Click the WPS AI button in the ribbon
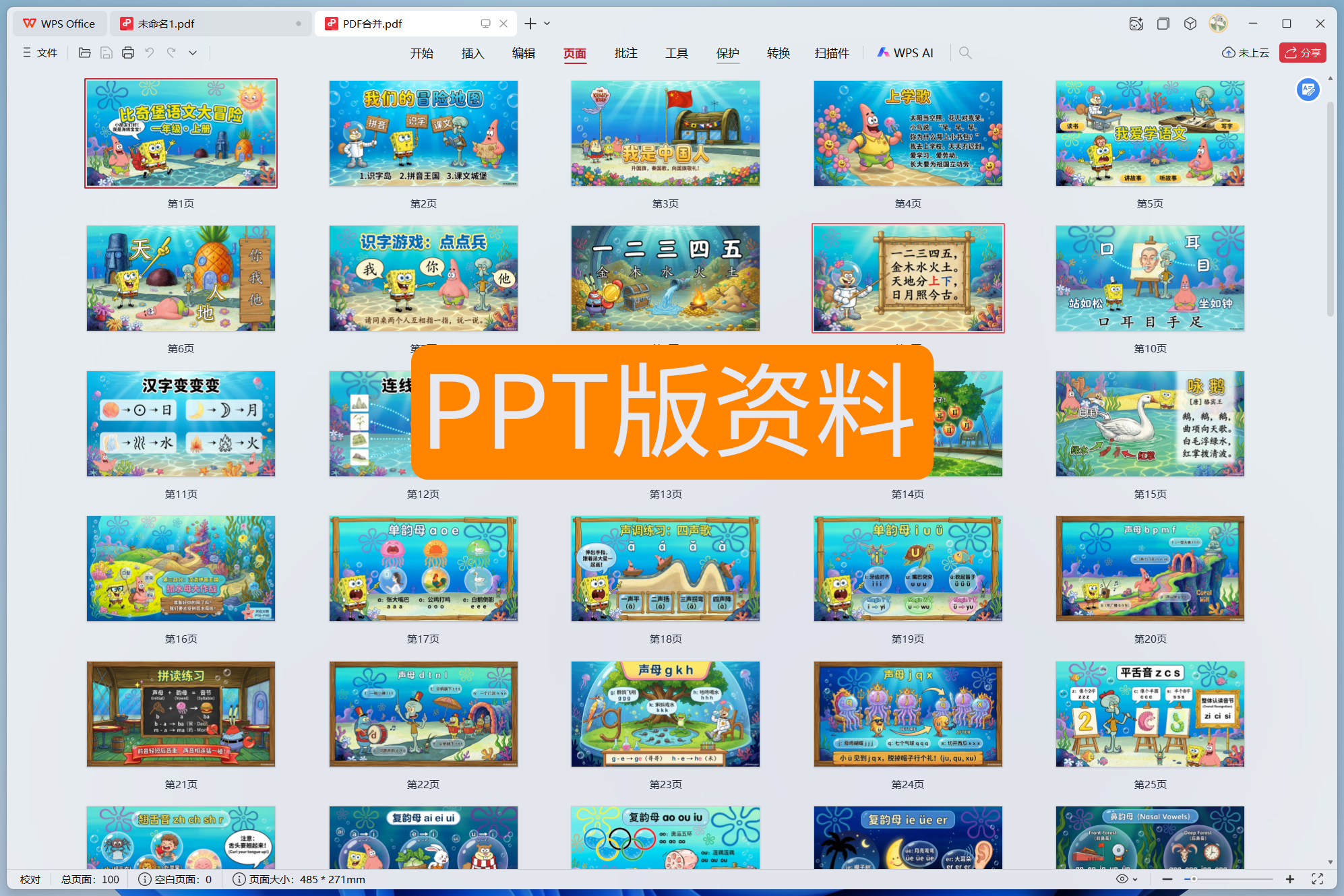1344x896 pixels. [905, 53]
